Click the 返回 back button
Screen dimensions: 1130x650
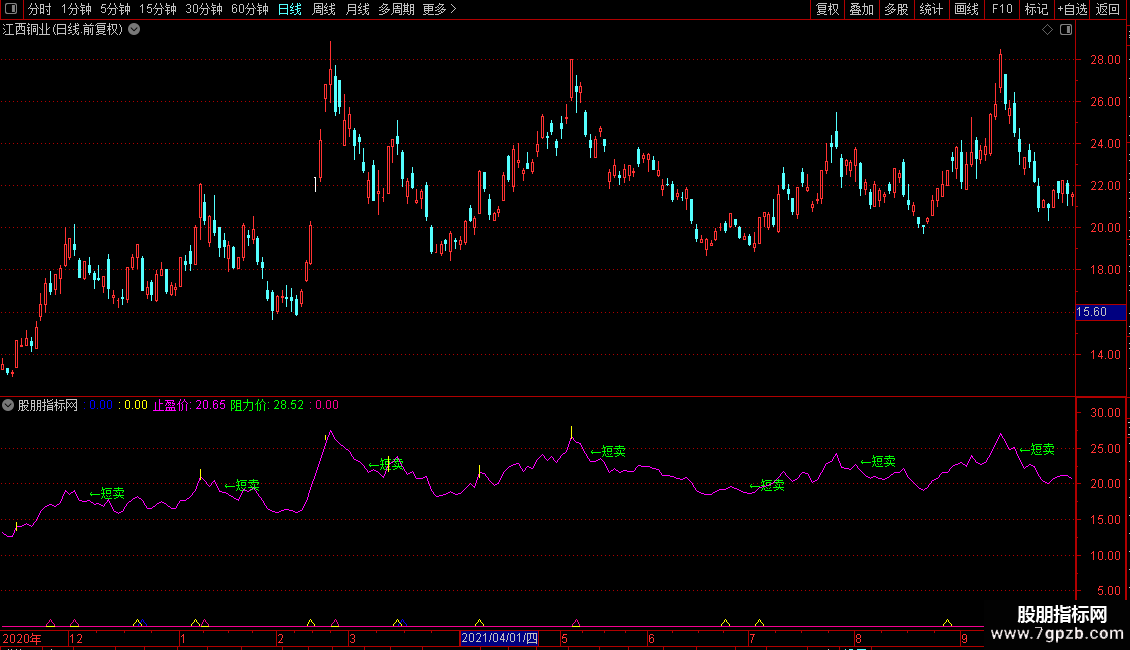[1108, 9]
